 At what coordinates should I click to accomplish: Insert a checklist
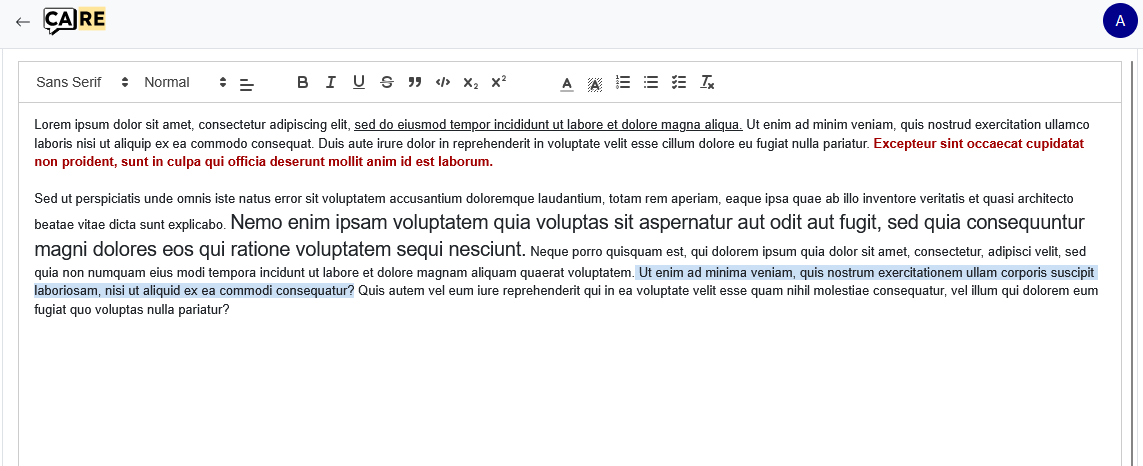click(679, 83)
